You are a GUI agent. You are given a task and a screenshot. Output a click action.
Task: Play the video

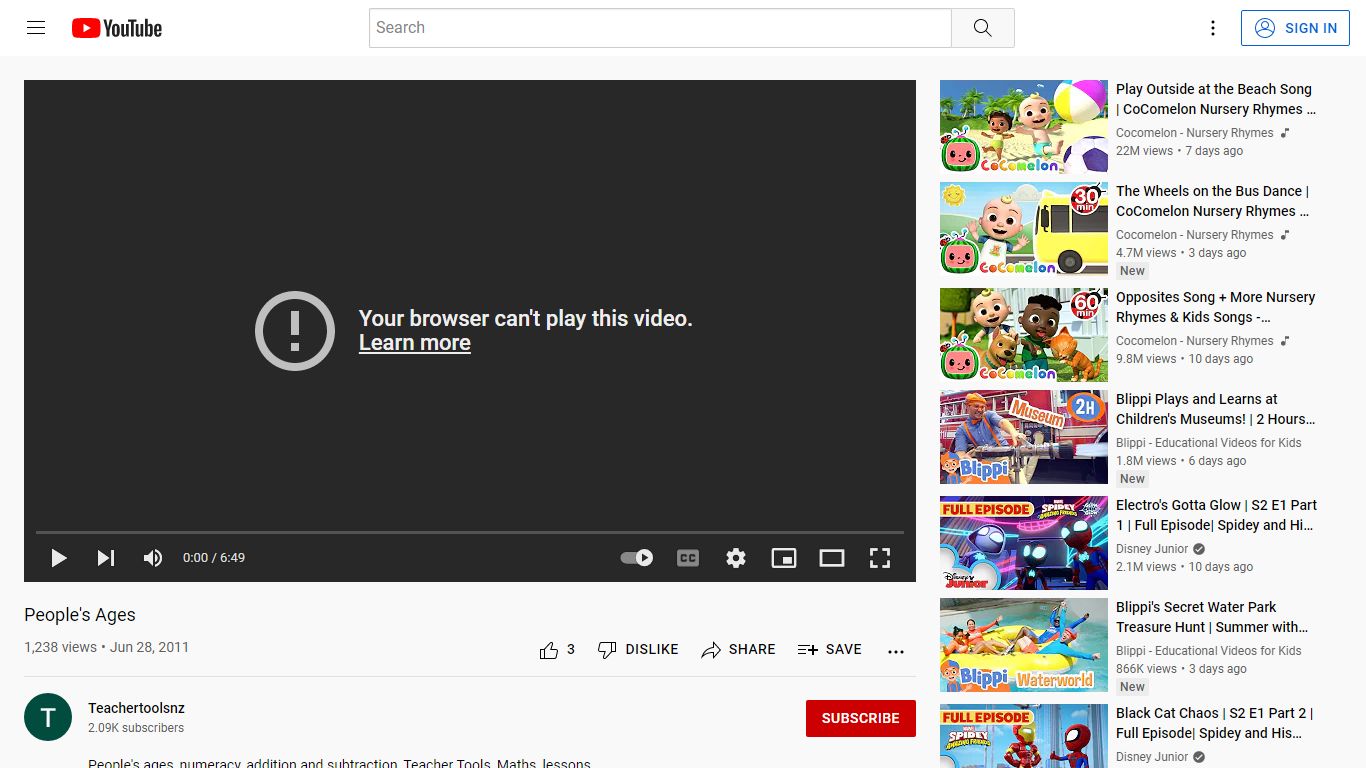click(x=59, y=558)
